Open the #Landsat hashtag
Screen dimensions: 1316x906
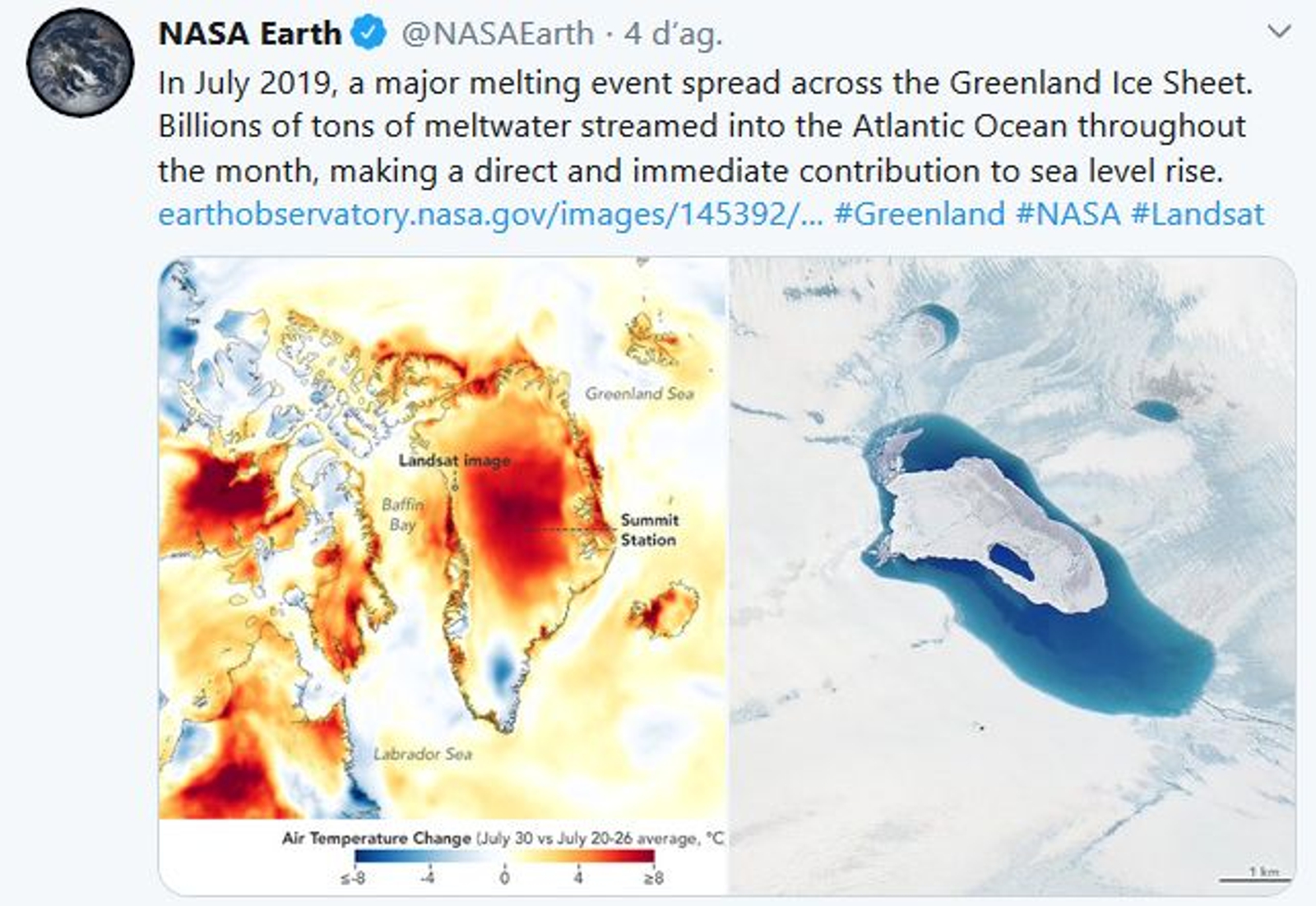[x=1198, y=215]
